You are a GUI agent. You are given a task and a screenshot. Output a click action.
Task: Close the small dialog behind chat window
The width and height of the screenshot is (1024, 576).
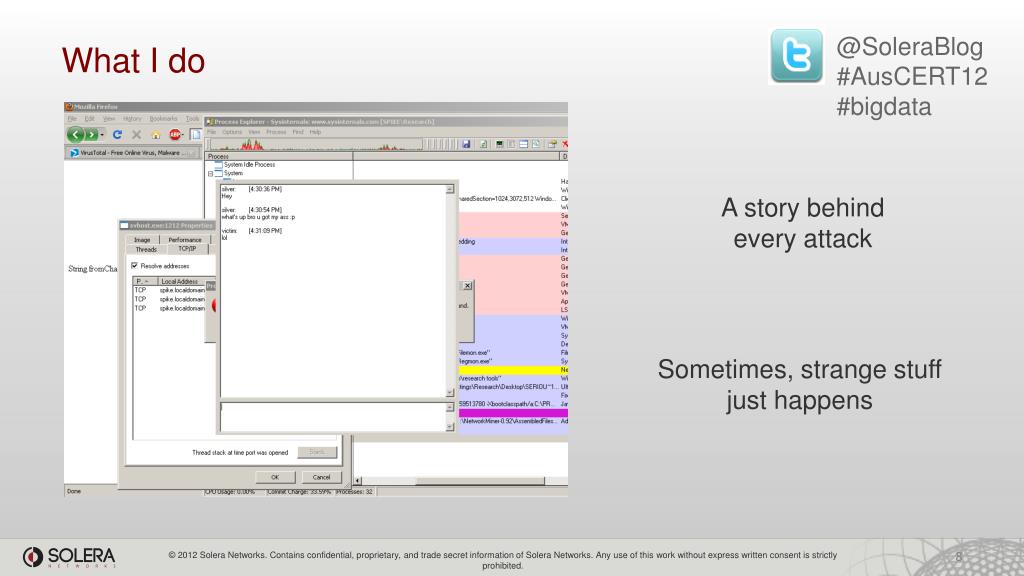[x=468, y=286]
